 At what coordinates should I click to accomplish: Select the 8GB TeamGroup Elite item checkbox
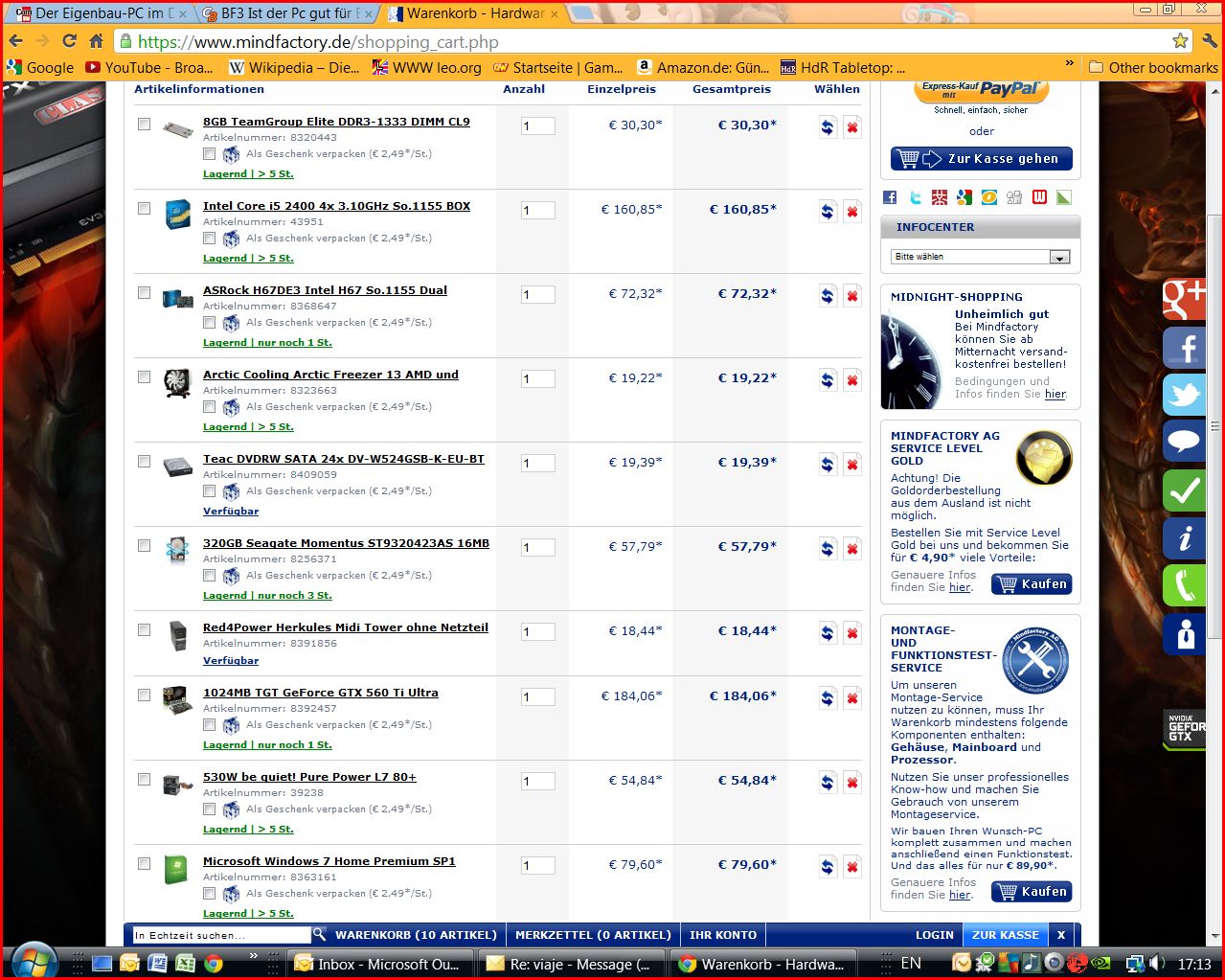pos(144,124)
